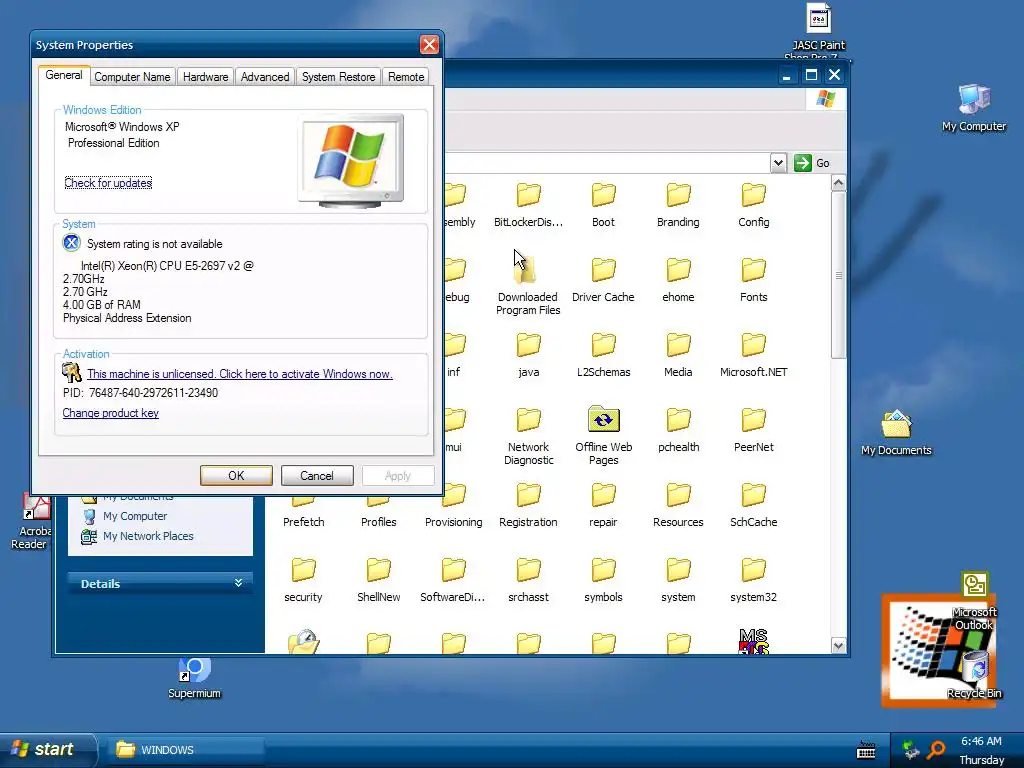Click the Check for updates link
1024x768 pixels.
108,183
